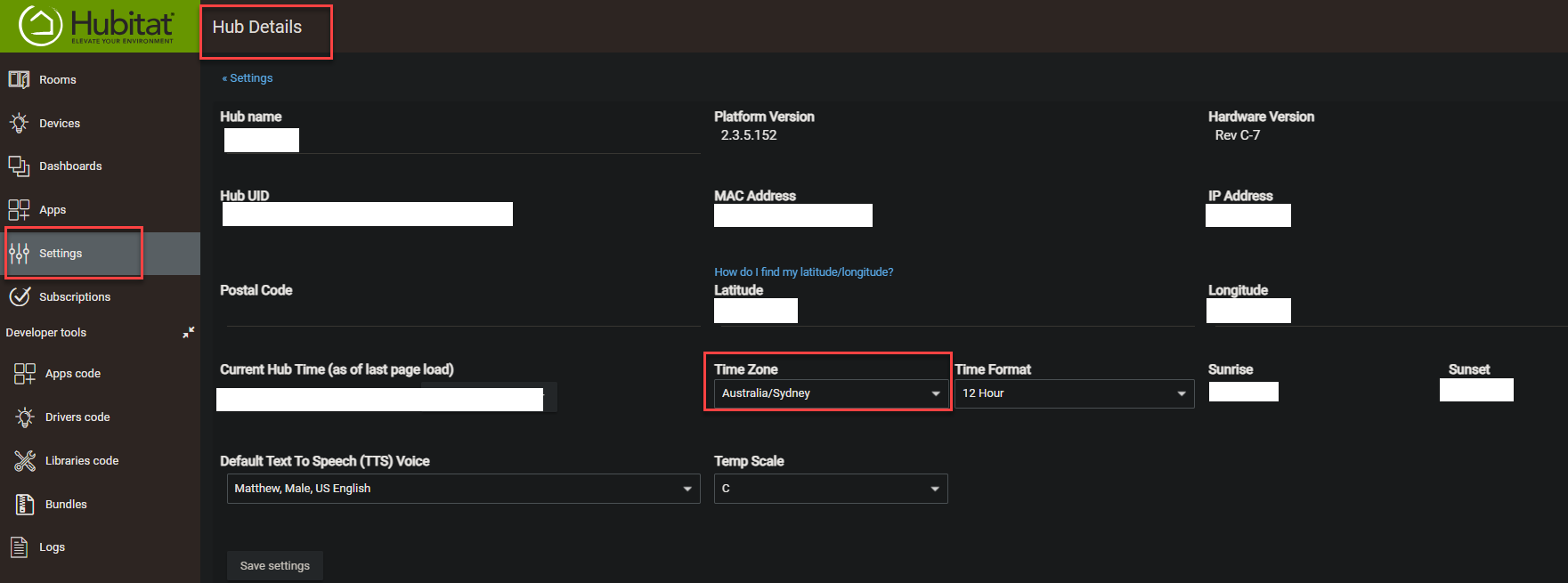Click the Dashboards icon in sidebar

[x=19, y=166]
